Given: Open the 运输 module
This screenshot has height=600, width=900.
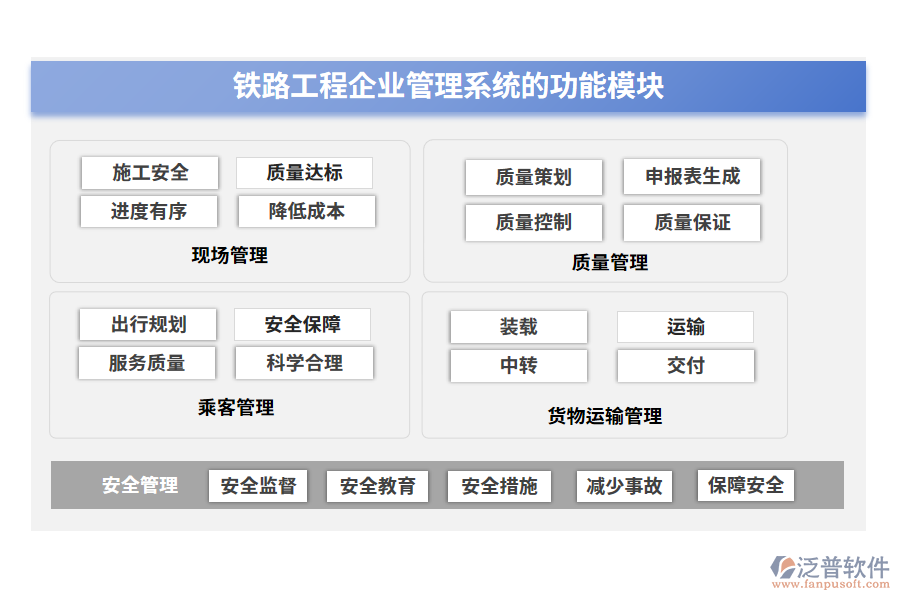Looking at the screenshot, I should coord(686,326).
